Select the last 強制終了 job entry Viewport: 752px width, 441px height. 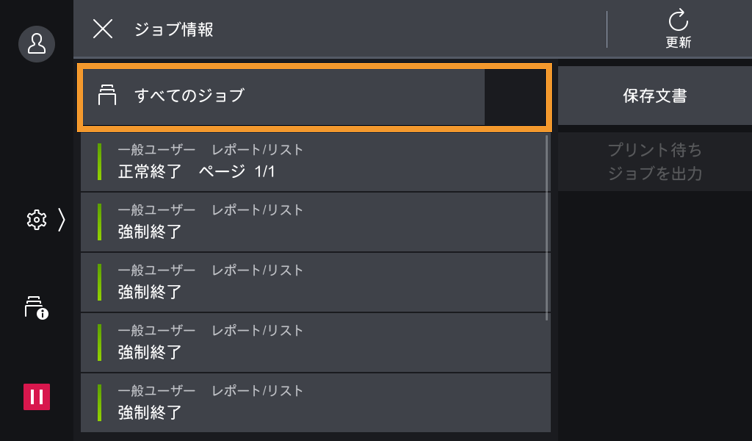coord(315,402)
